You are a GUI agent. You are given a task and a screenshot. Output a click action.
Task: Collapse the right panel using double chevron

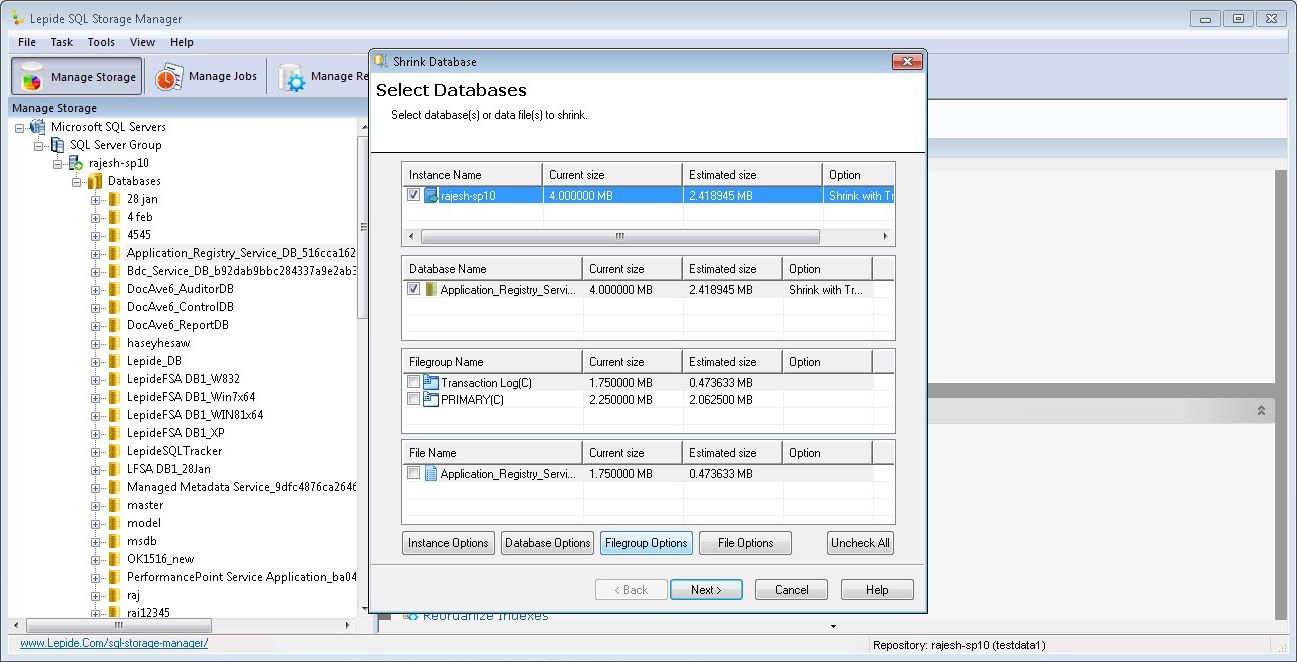point(1261,411)
